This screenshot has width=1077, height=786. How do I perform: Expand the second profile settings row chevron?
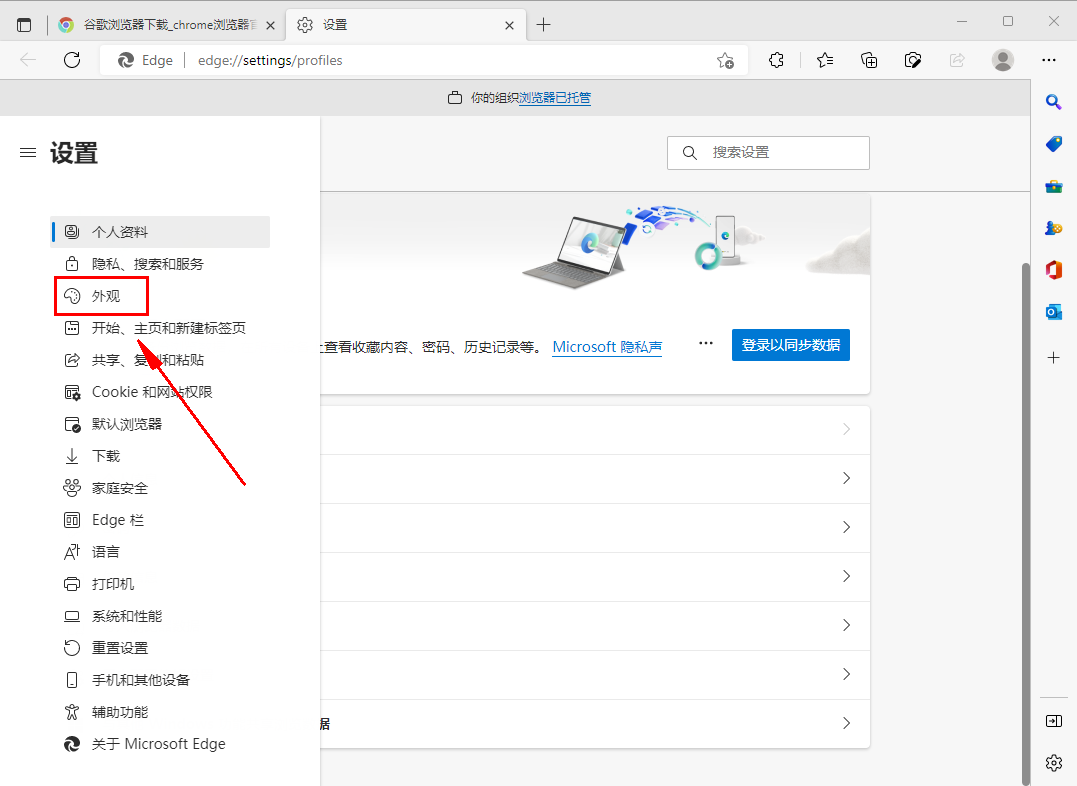pos(846,478)
